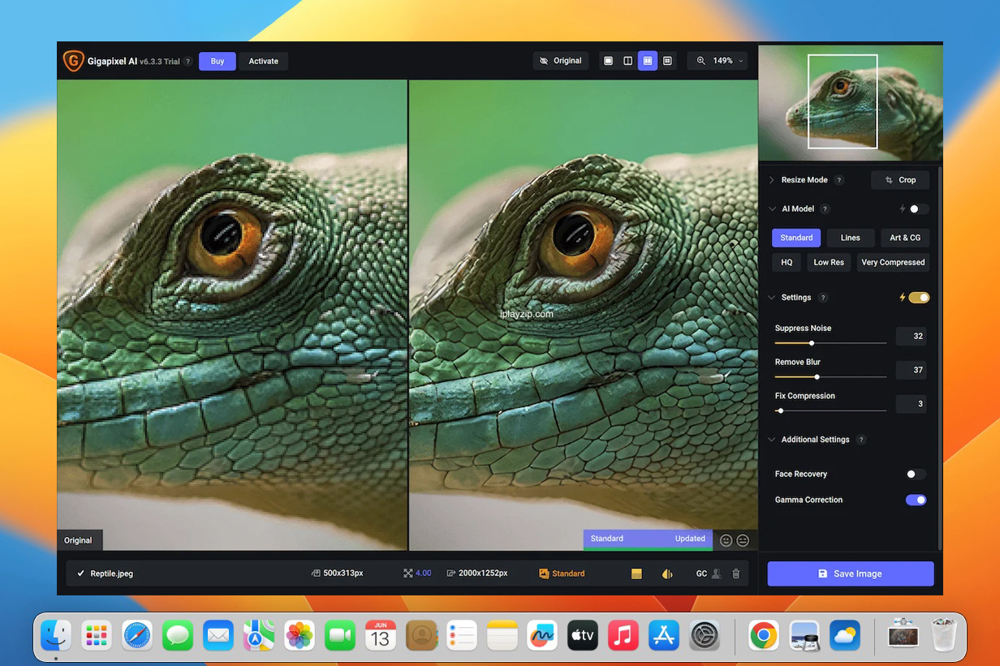
Task: Click the happy face rating icon
Action: pos(726,540)
